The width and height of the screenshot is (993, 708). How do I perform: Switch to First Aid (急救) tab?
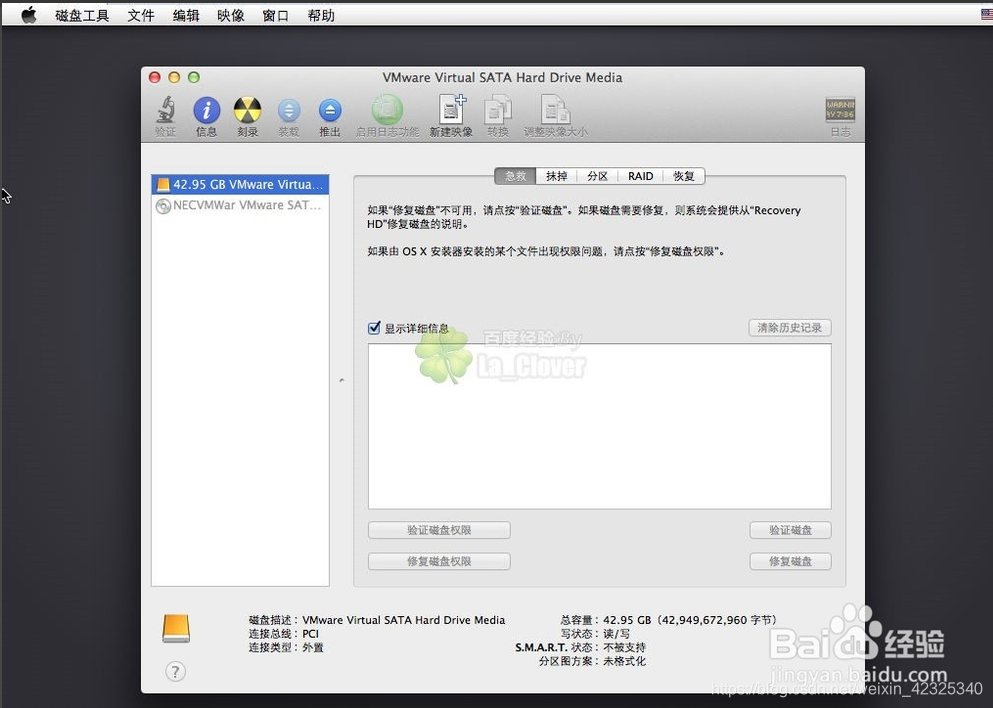[x=515, y=176]
